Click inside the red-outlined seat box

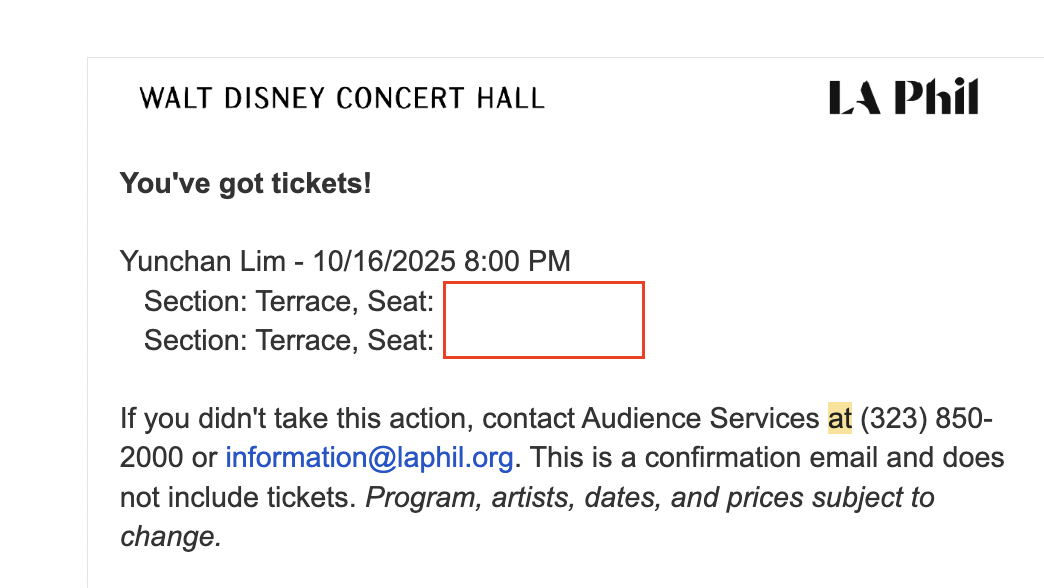pos(543,320)
